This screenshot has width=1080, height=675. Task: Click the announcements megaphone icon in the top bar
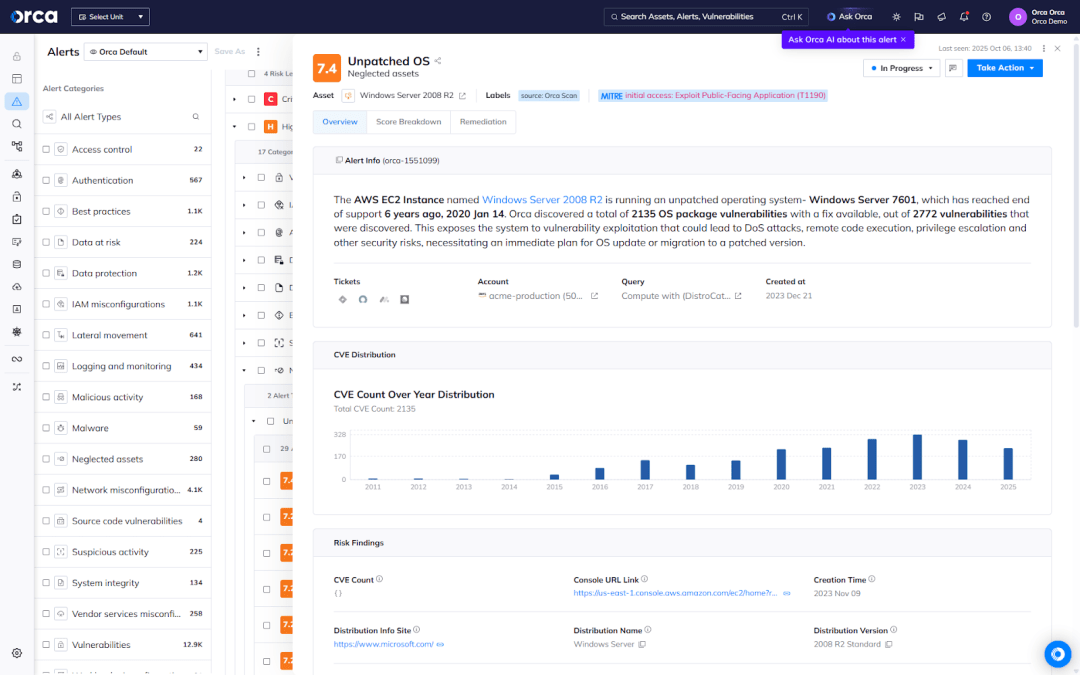pyautogui.click(x=941, y=17)
